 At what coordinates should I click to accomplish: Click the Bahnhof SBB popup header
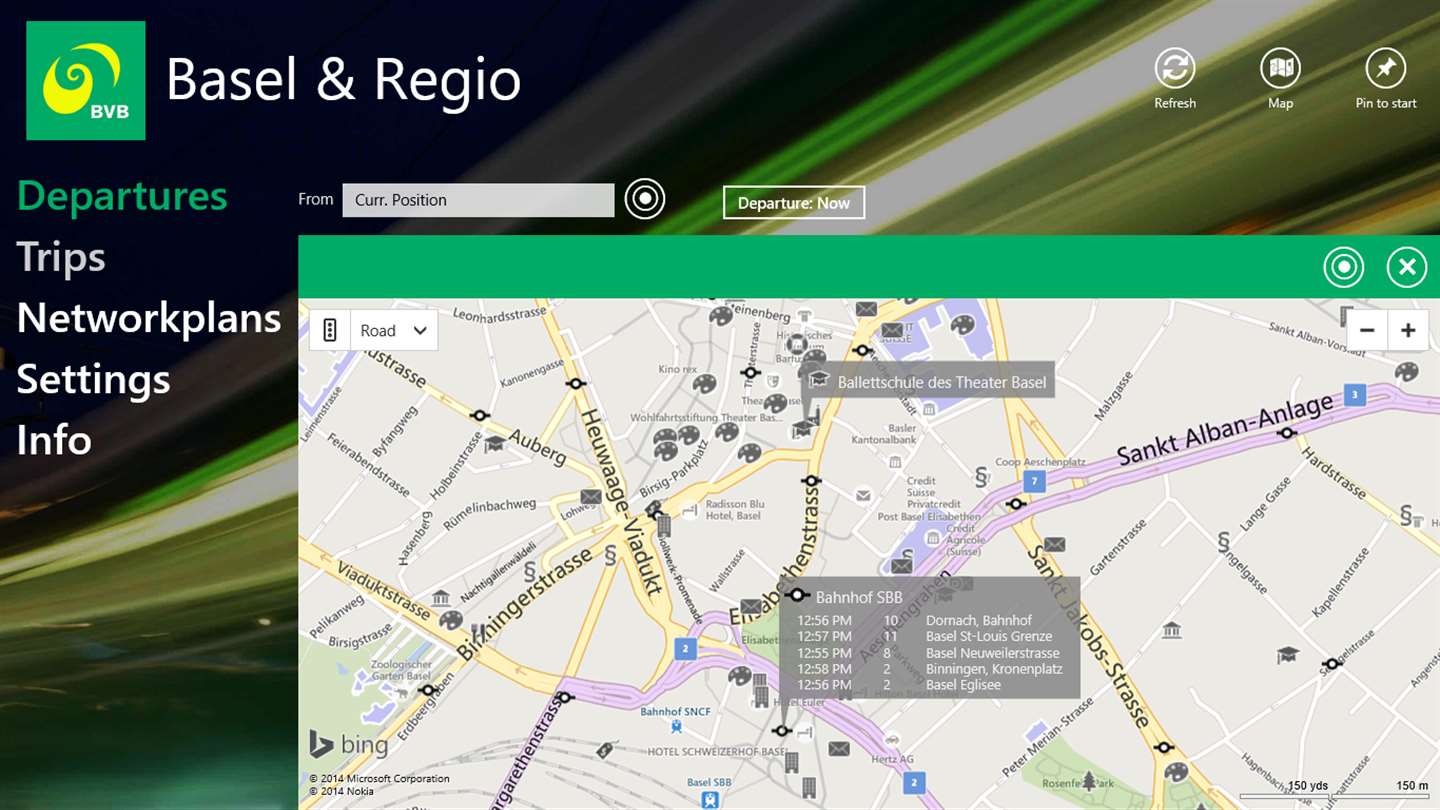[x=859, y=597]
